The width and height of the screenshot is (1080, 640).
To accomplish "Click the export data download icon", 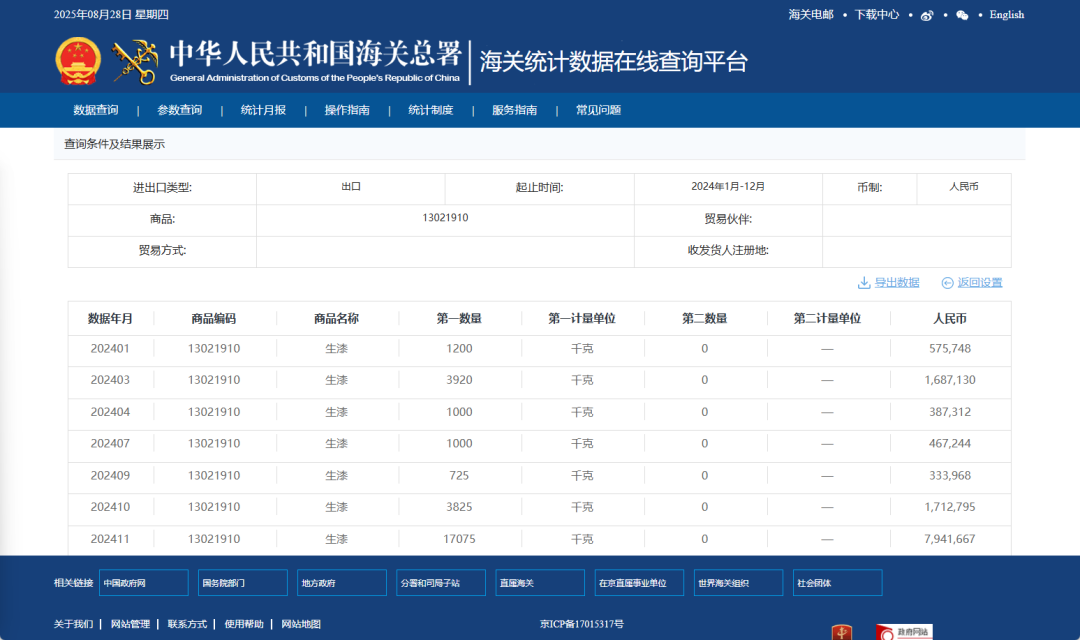I will (864, 283).
